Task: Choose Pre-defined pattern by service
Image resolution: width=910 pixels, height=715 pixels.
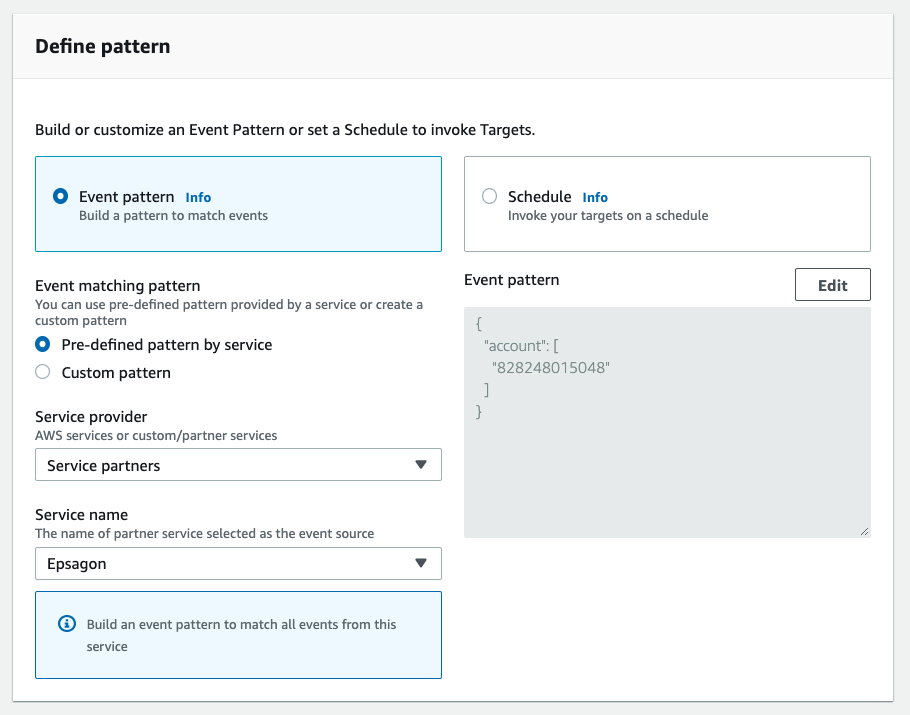Action: (43, 344)
